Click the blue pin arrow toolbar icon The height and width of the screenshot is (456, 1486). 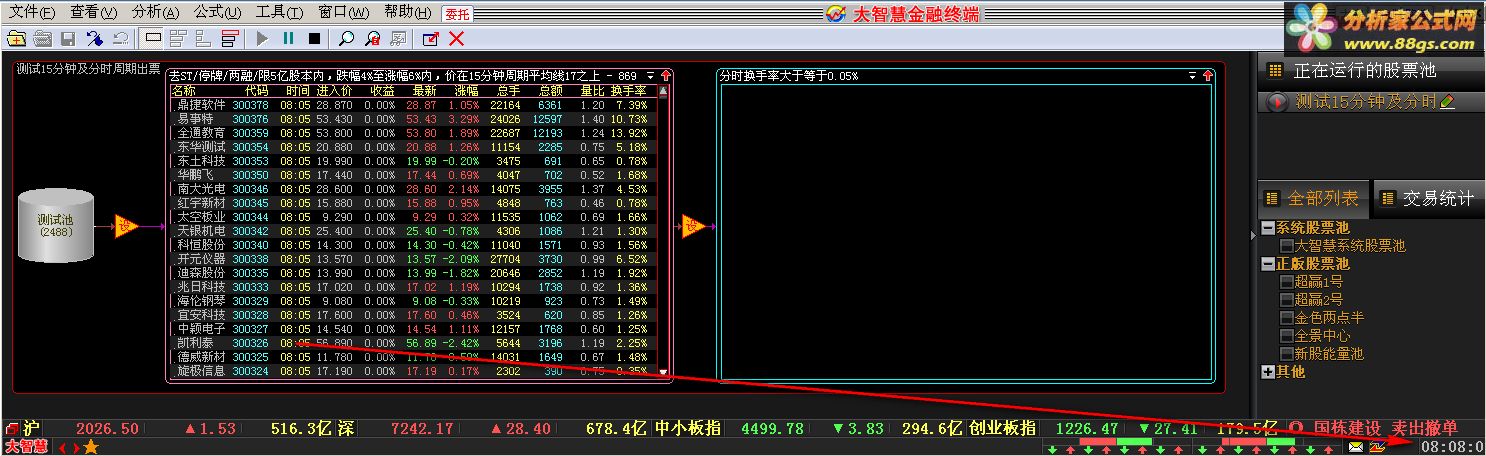coord(94,39)
